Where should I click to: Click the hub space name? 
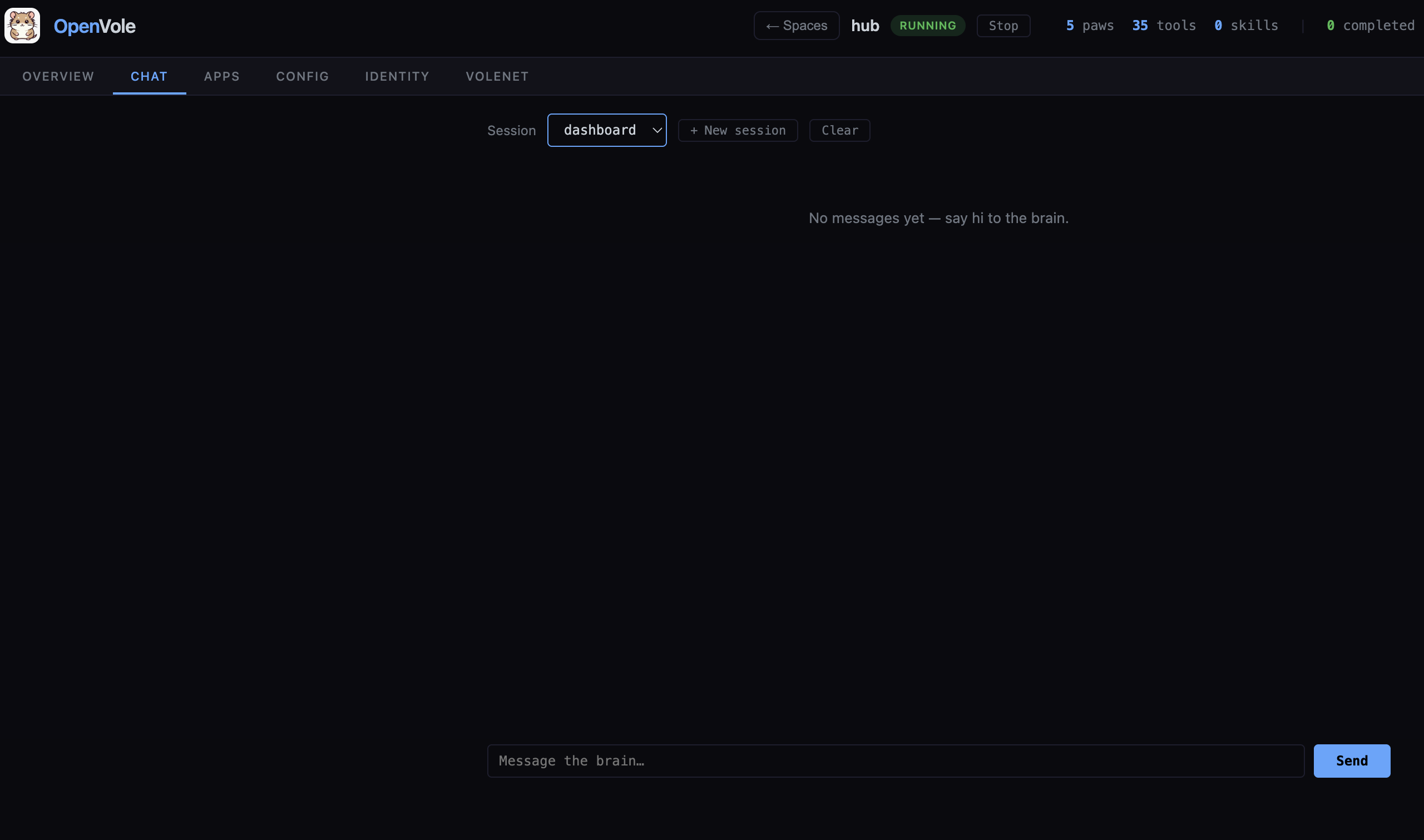865,26
